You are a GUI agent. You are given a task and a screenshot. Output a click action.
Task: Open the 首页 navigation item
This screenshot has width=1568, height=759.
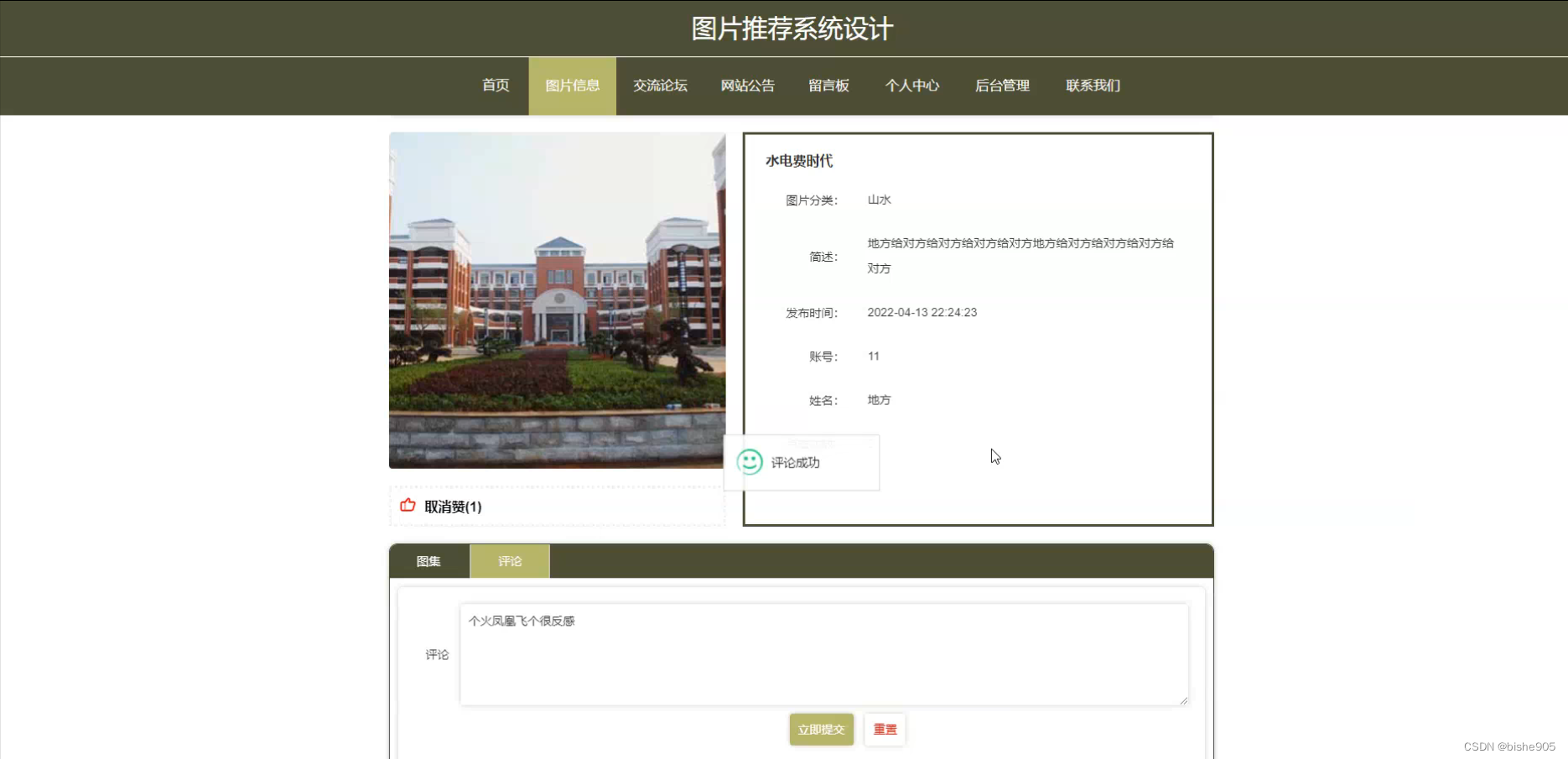[x=495, y=85]
